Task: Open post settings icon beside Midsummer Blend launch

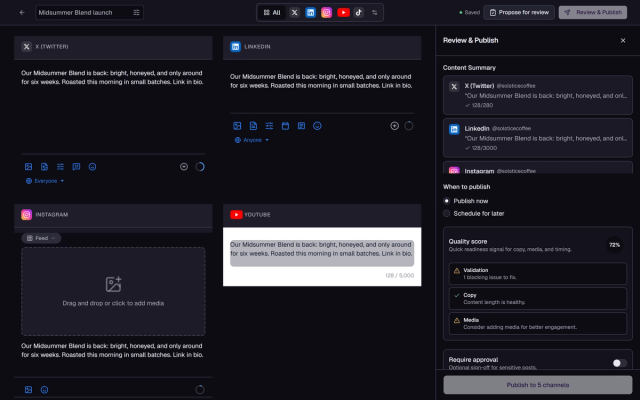Action: (x=136, y=13)
